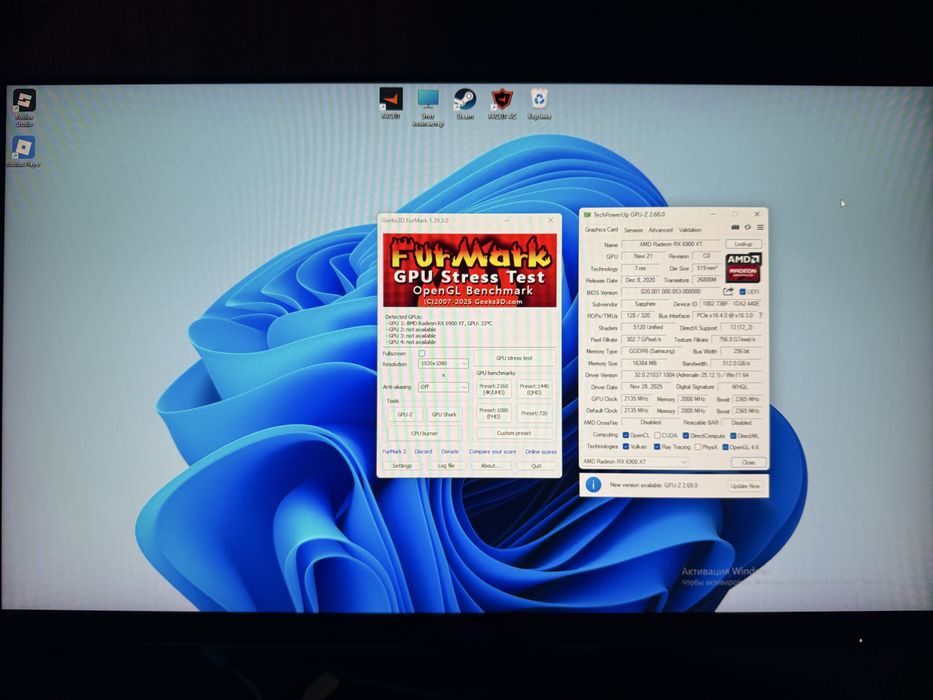This screenshot has width=933, height=700.
Task: Click the FurMark banner image
Action: (469, 270)
